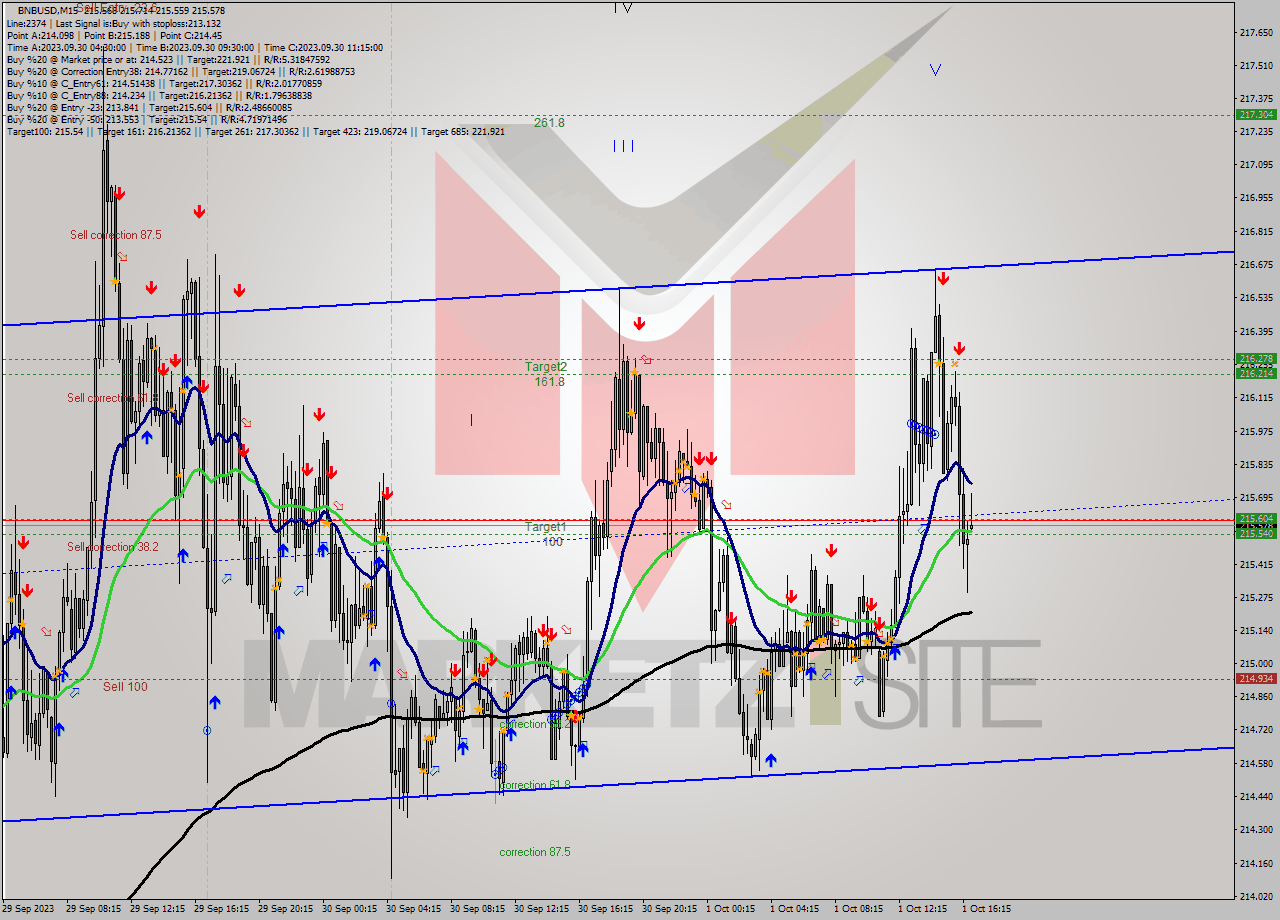Click the blue wave label 'V'
This screenshot has height=920, width=1280.
[x=935, y=70]
